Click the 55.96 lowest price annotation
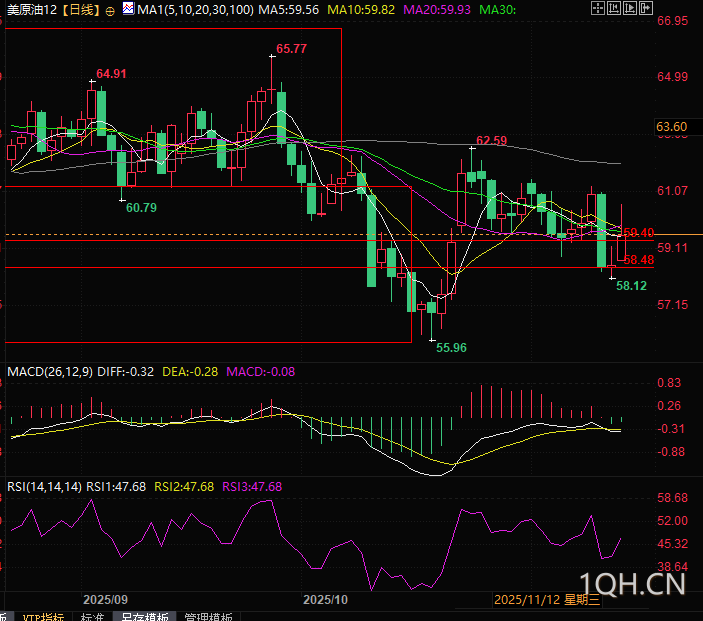Viewport: 703px width, 621px height. (x=451, y=347)
